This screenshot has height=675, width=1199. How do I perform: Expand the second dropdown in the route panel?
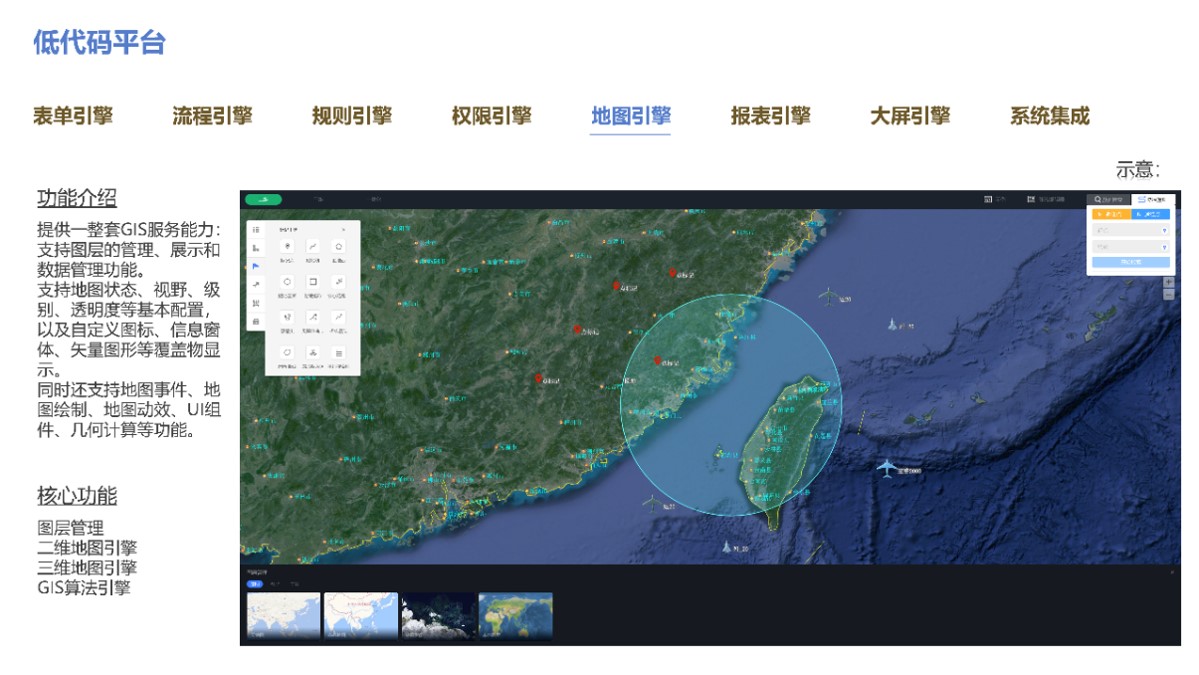1130,246
